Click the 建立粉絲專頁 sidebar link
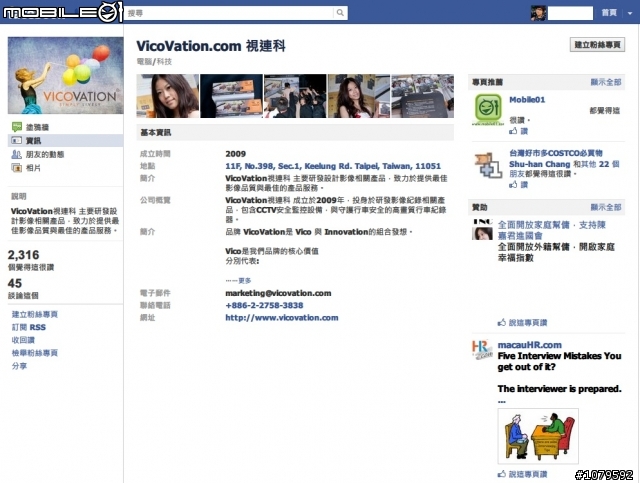This screenshot has width=640, height=483. click(x=35, y=314)
